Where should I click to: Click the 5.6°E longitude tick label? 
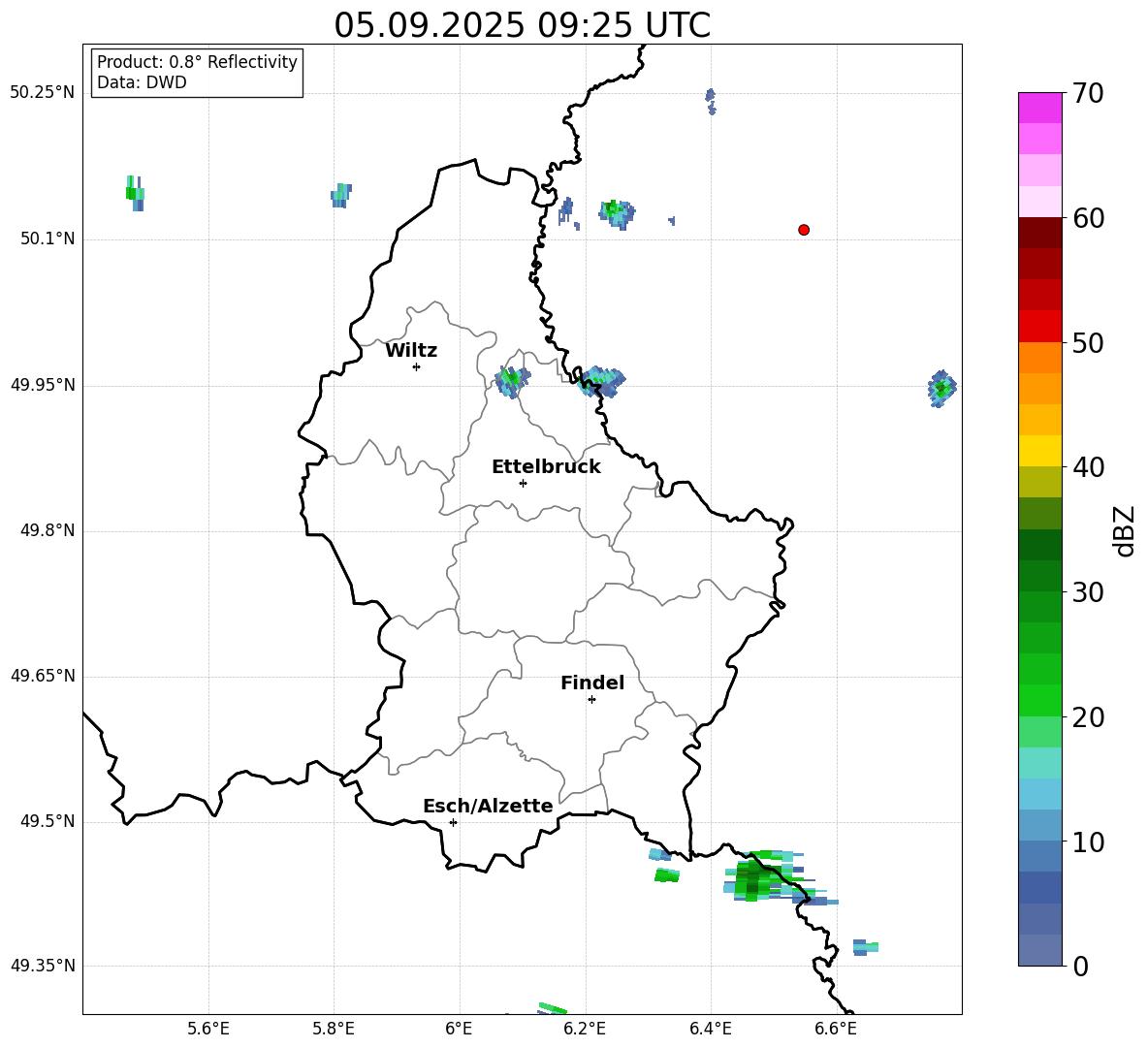pyautogui.click(x=208, y=1029)
